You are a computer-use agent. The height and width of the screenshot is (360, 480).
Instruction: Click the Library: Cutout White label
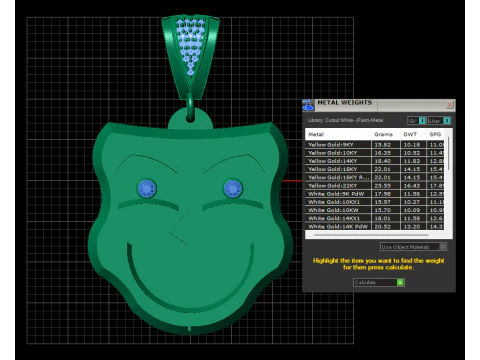pyautogui.click(x=345, y=120)
